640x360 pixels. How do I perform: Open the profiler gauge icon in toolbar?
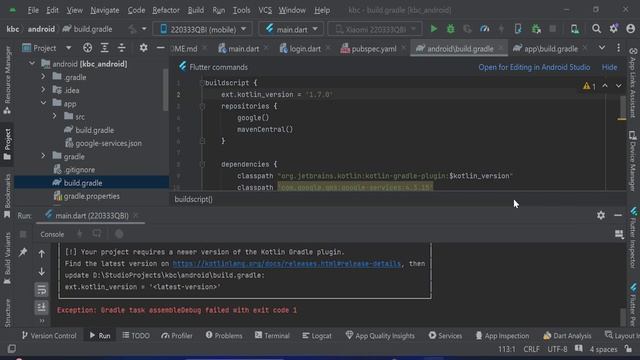coord(484,29)
